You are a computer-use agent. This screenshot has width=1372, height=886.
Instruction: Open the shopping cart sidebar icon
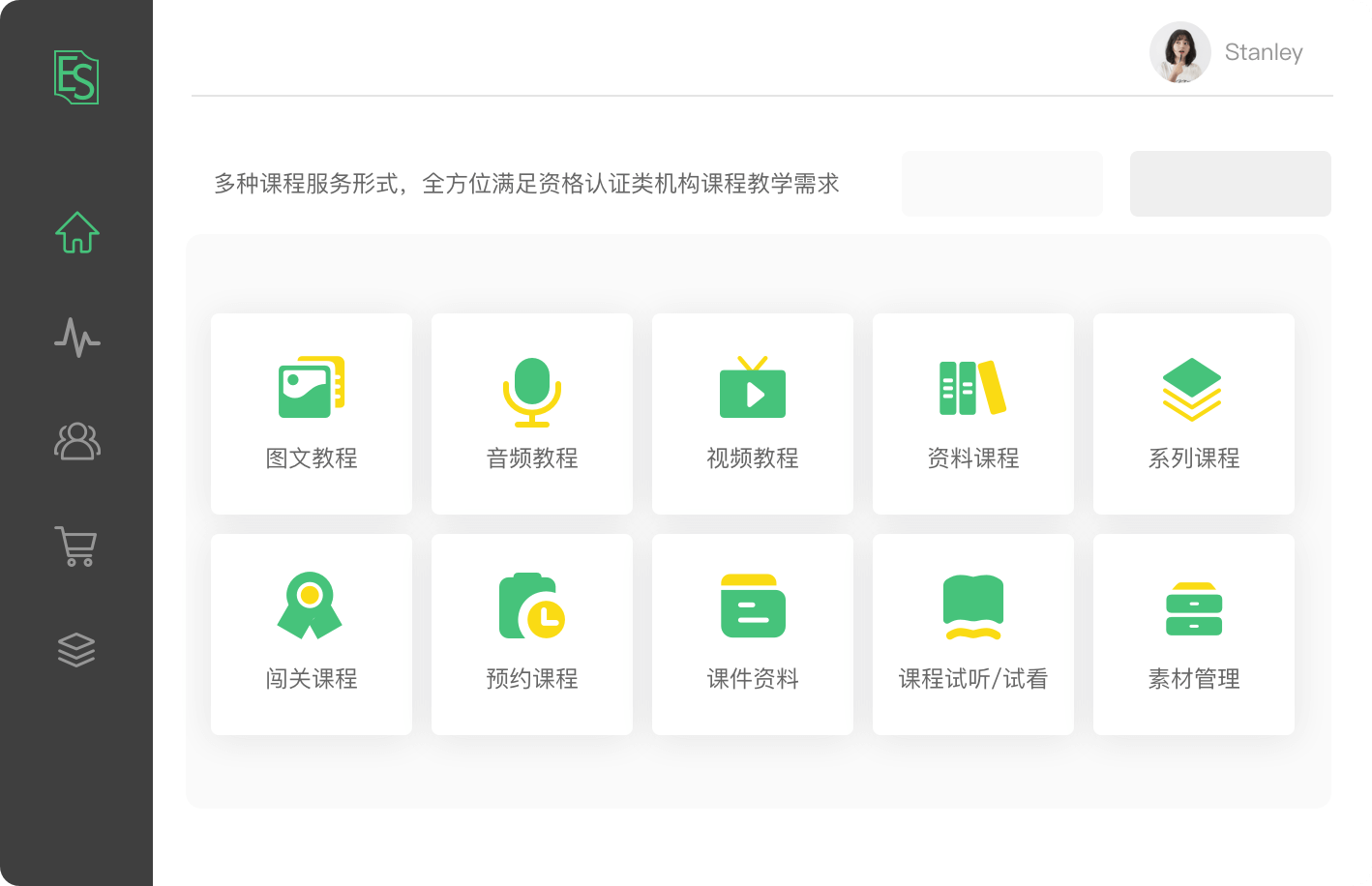point(76,546)
